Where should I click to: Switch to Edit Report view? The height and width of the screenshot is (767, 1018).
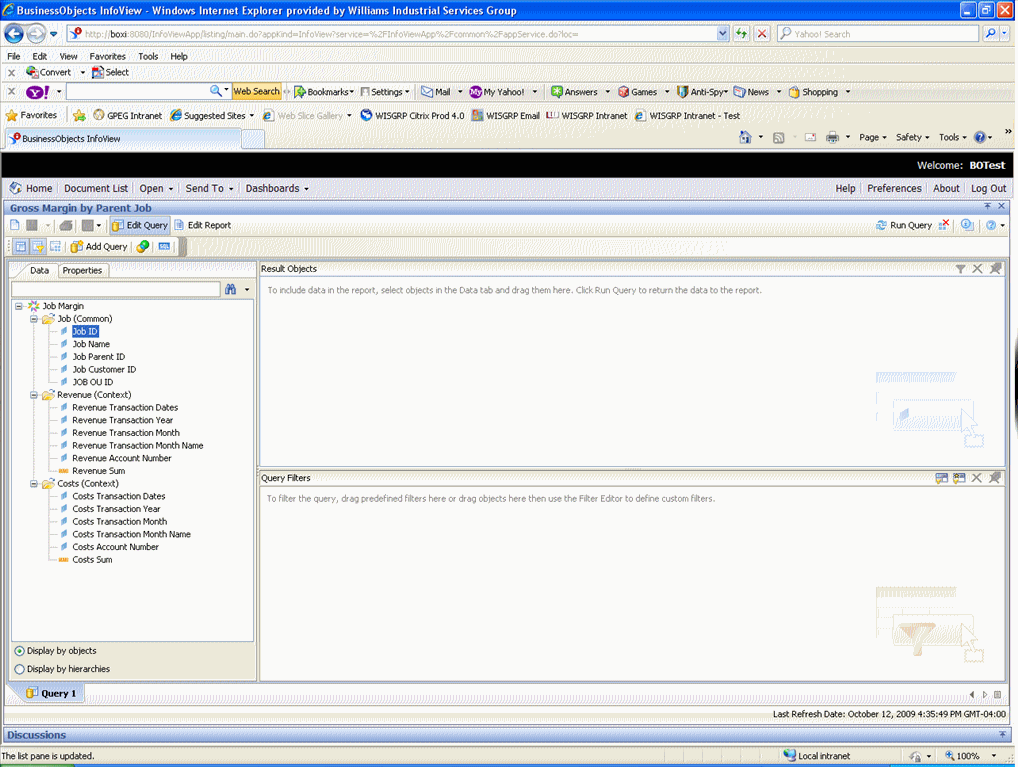203,225
